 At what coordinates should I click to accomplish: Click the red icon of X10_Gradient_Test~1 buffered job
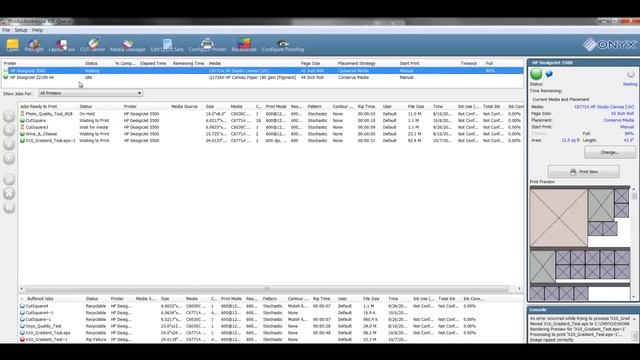pyautogui.click(x=22, y=340)
